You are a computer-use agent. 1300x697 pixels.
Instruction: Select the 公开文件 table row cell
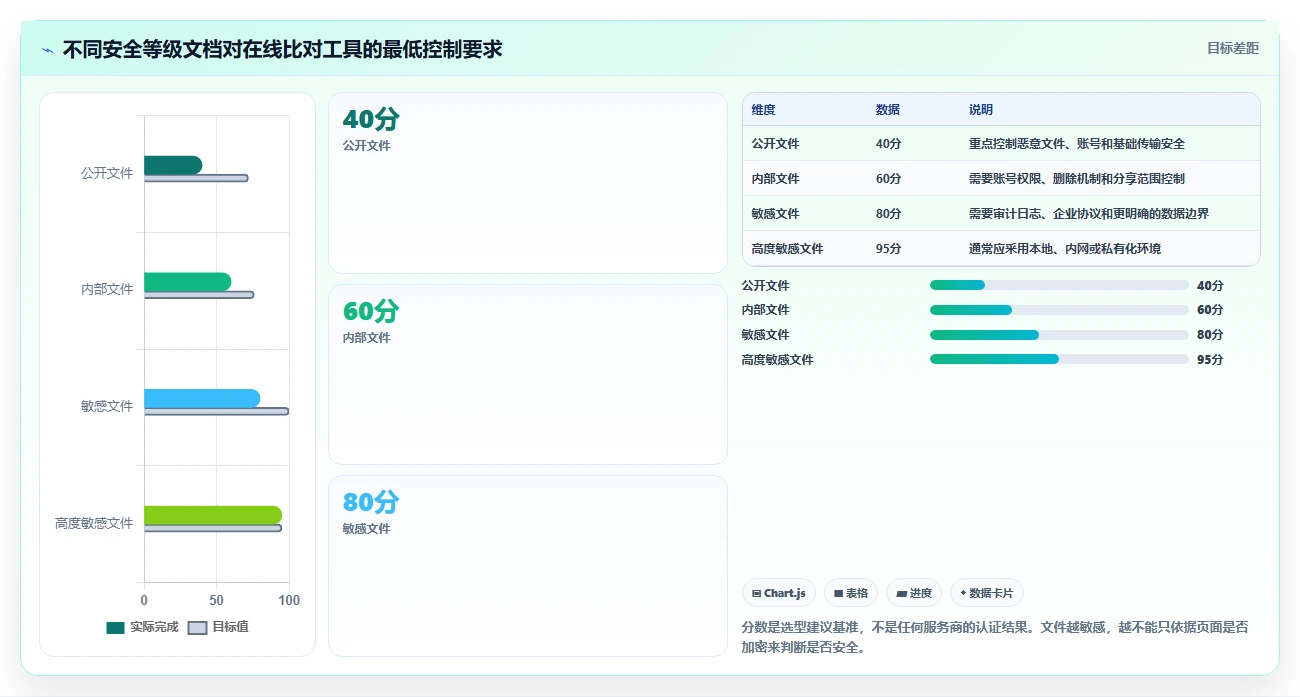point(775,144)
